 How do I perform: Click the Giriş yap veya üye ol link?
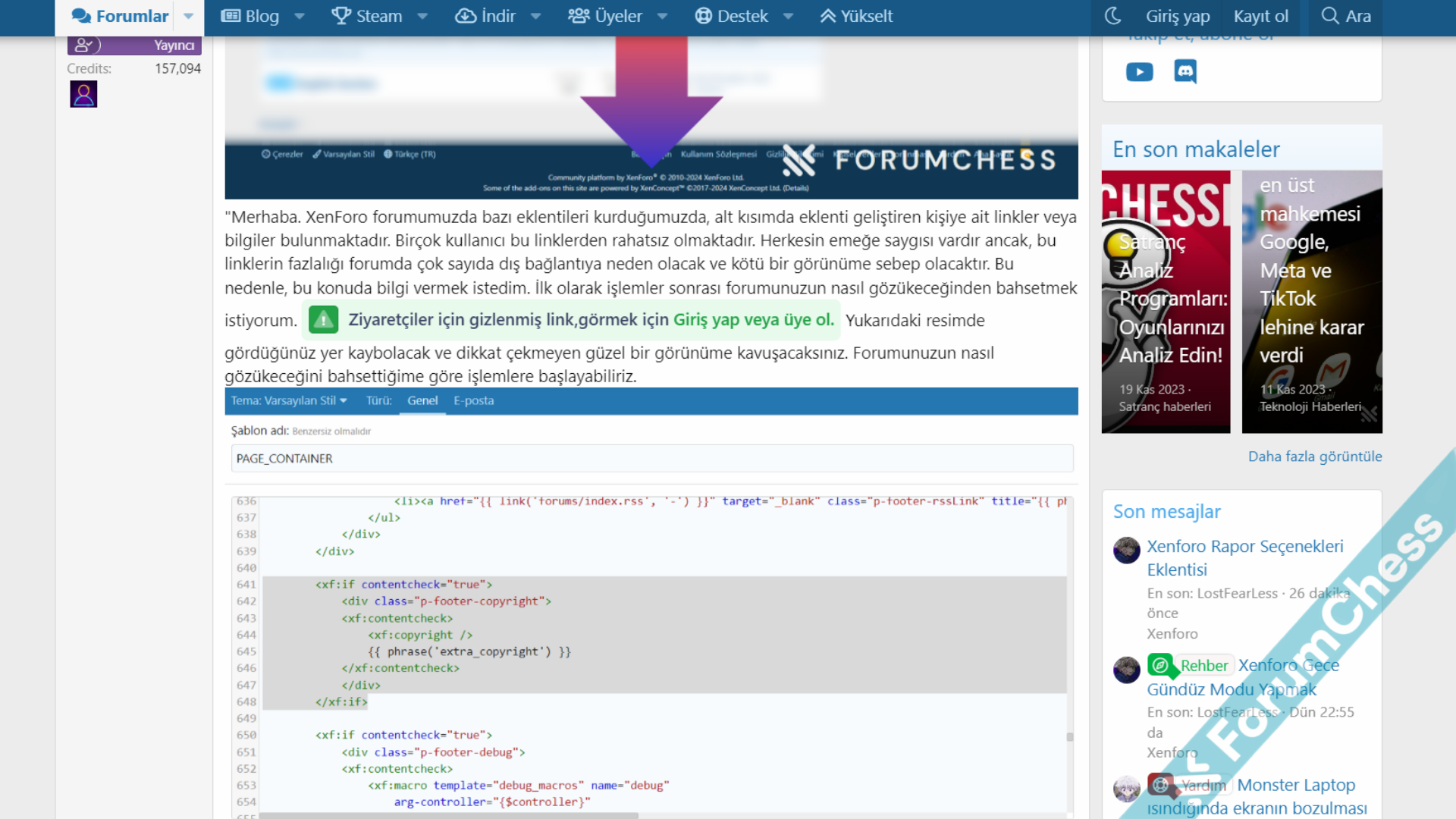[753, 320]
